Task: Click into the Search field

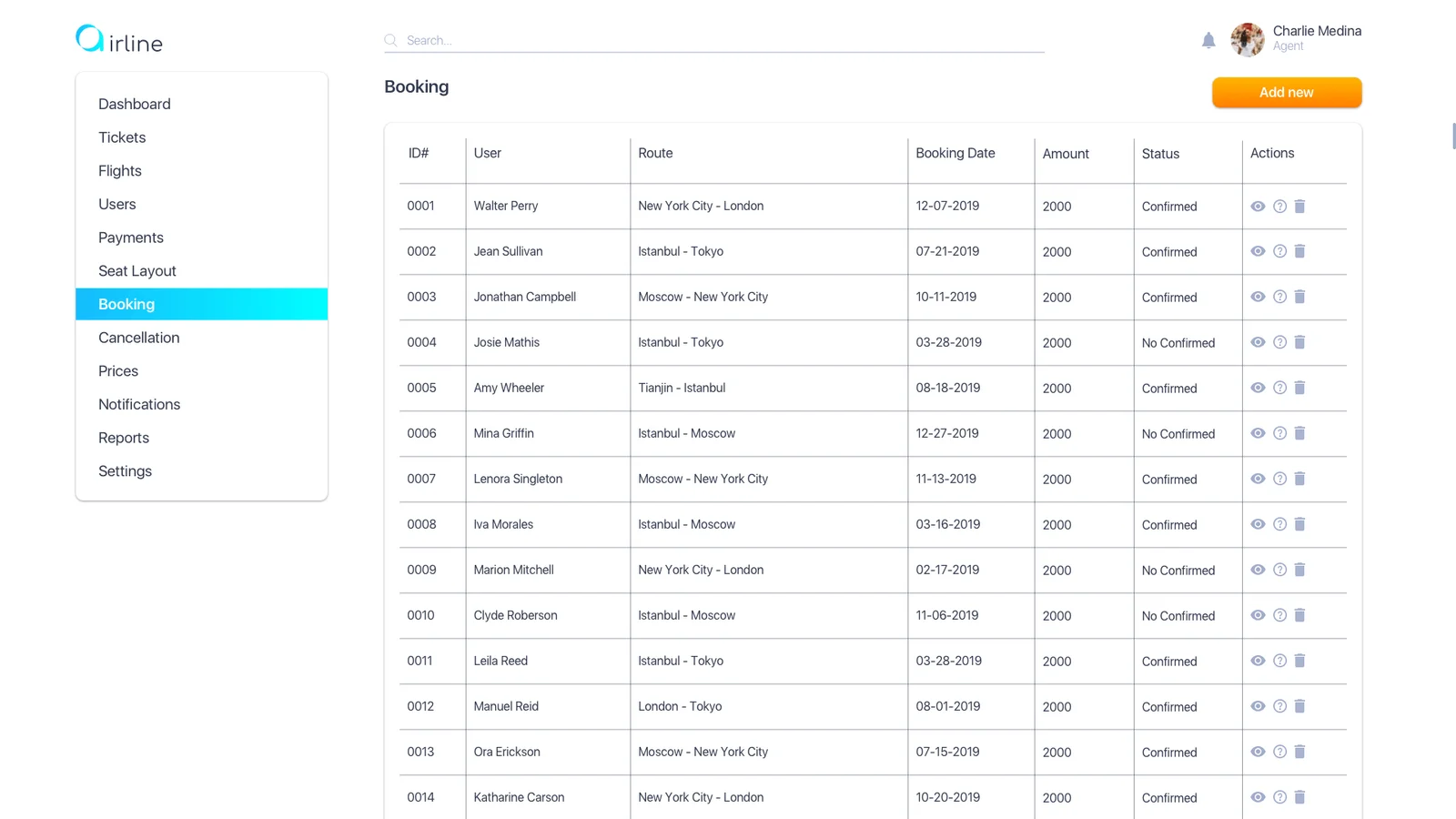Action: tap(719, 40)
